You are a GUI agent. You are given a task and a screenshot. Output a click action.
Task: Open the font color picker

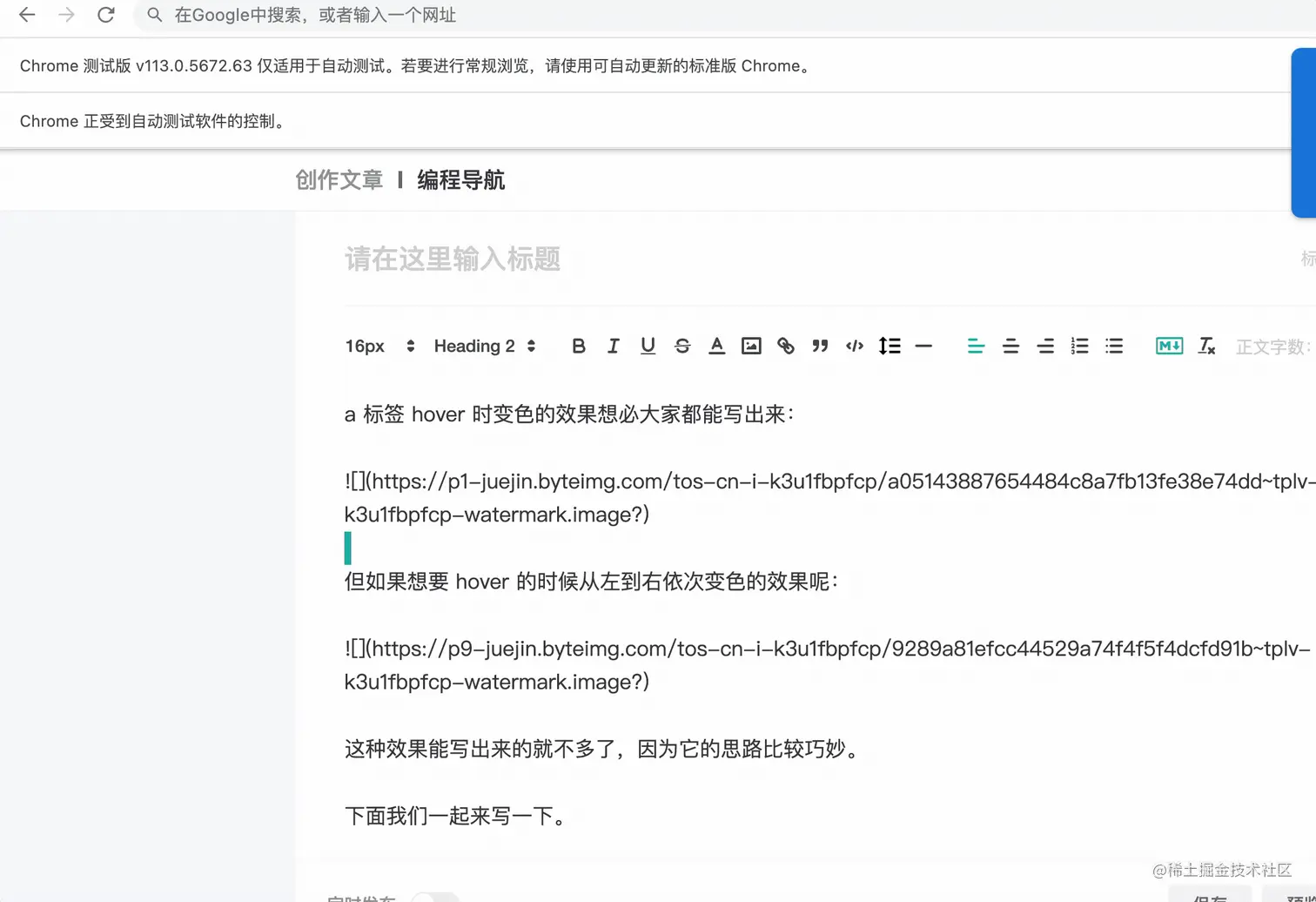point(716,347)
